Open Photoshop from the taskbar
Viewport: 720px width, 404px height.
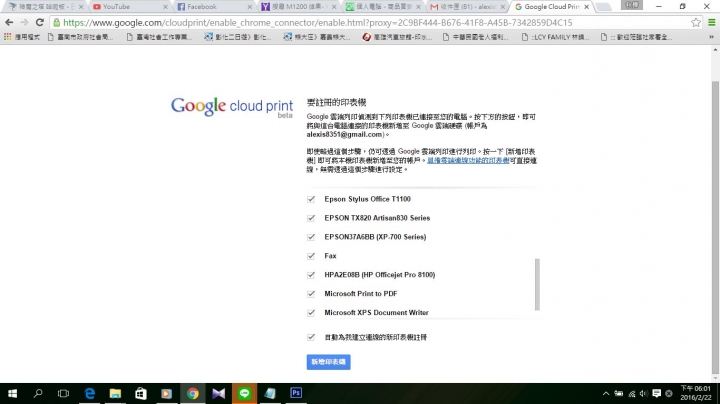click(296, 393)
